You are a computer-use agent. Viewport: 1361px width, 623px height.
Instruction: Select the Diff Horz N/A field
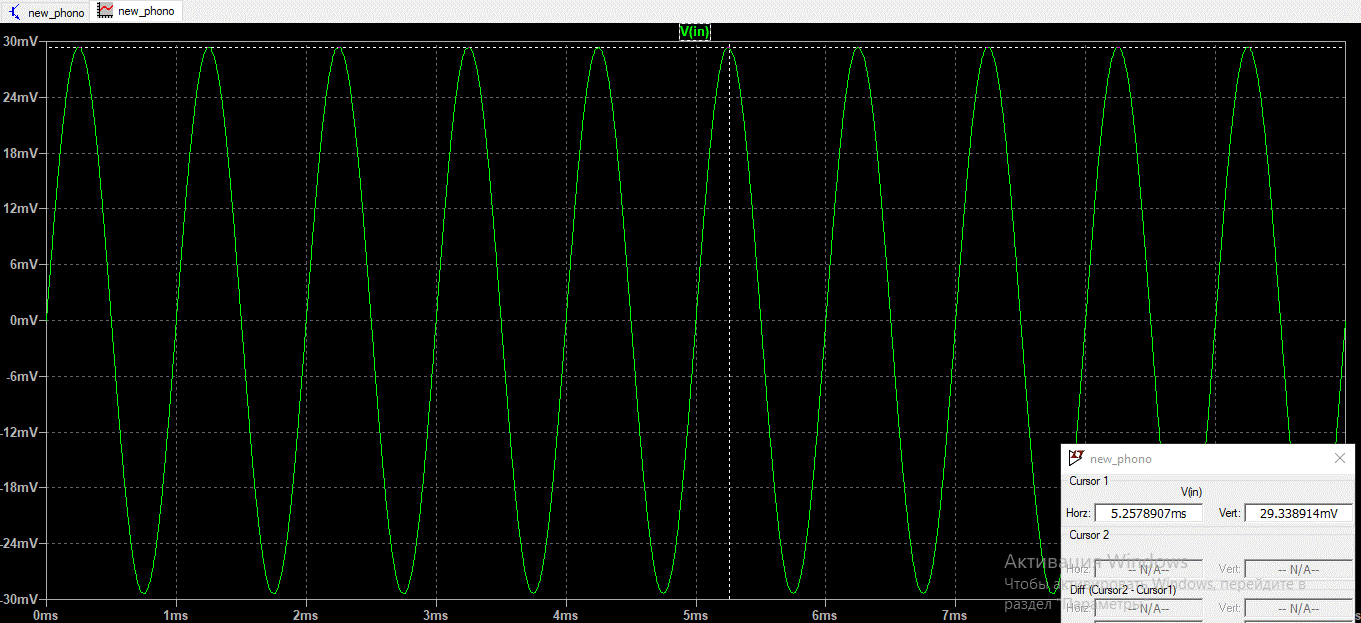pos(1149,608)
